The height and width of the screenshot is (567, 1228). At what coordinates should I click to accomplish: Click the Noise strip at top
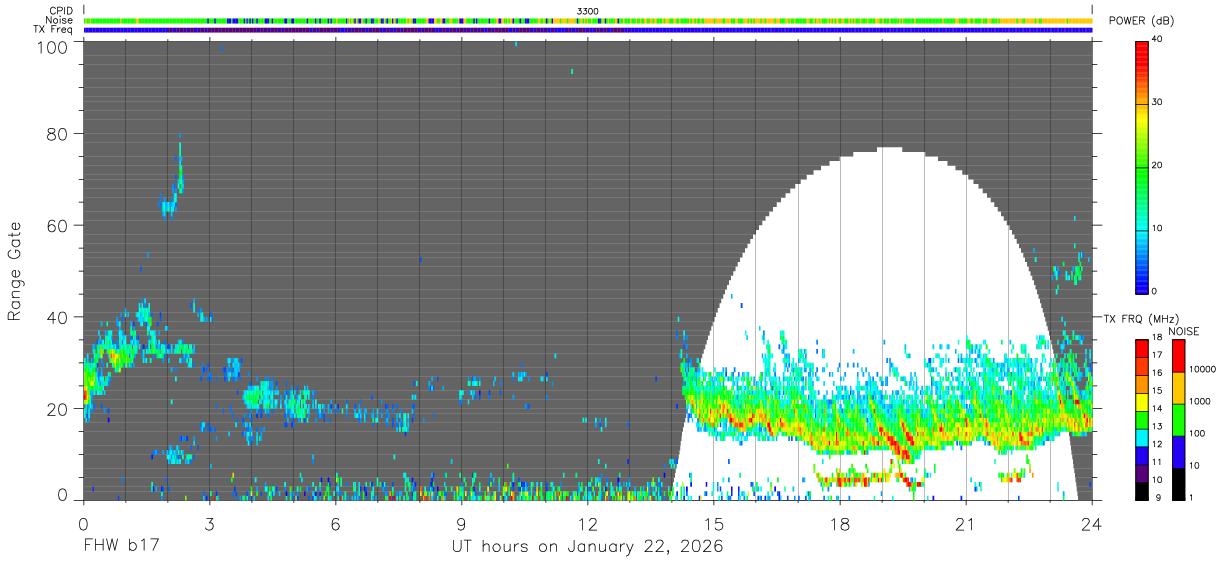tap(588, 20)
